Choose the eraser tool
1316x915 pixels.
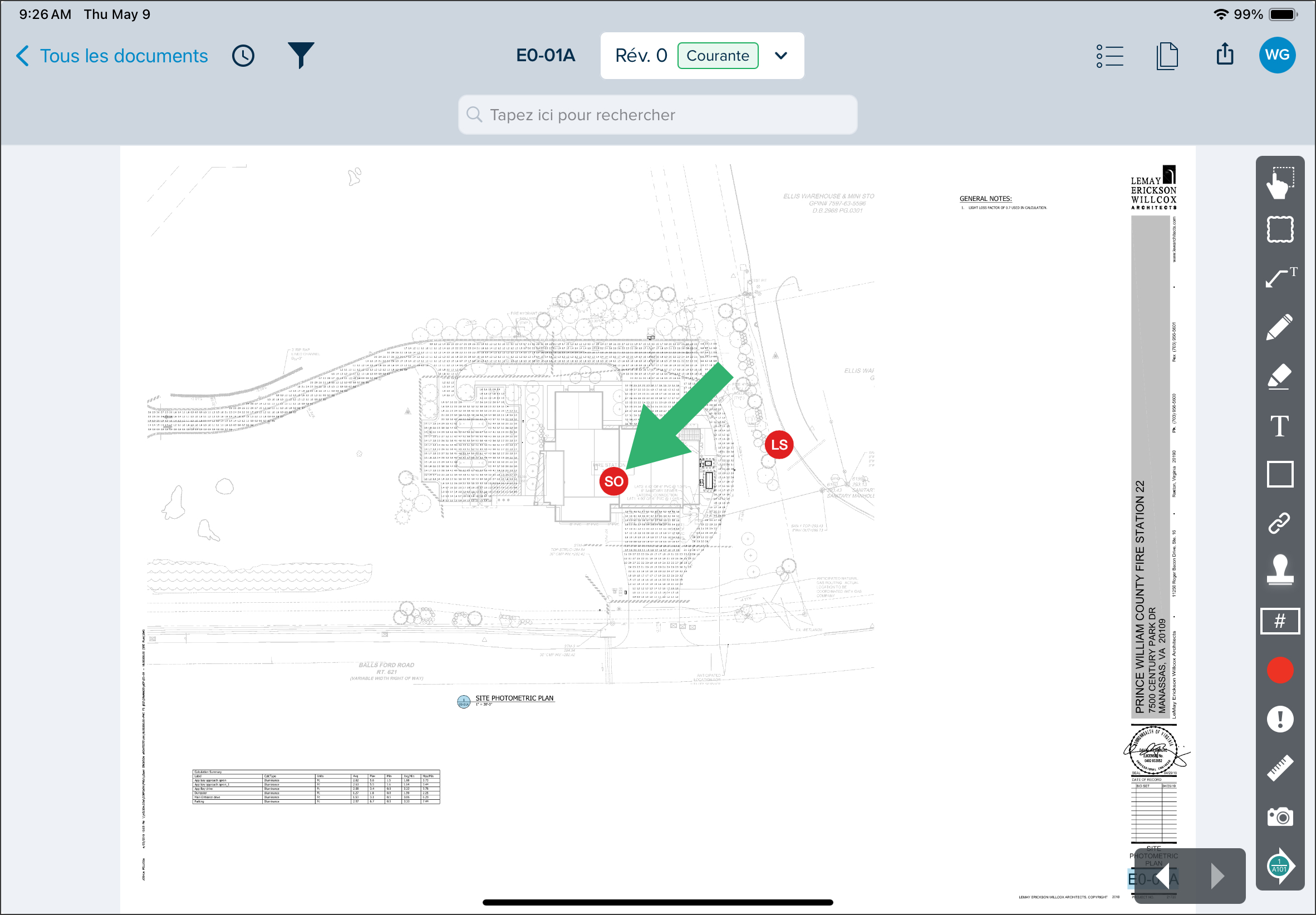(x=1279, y=376)
